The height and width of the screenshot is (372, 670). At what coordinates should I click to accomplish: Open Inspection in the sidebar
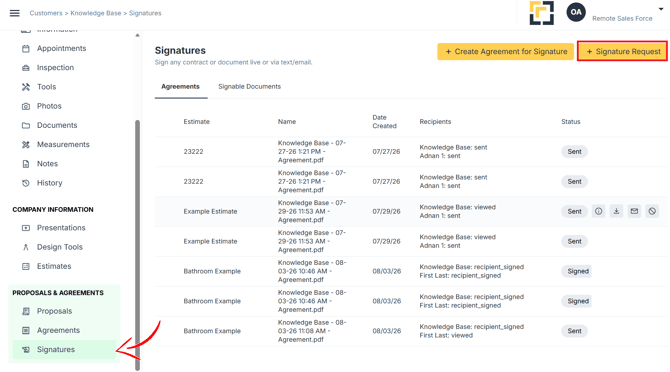pyautogui.click(x=55, y=68)
